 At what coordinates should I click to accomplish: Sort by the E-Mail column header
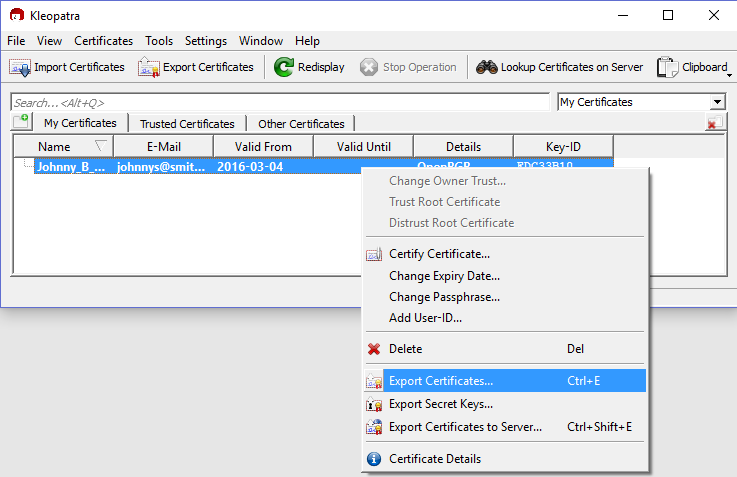click(x=164, y=147)
